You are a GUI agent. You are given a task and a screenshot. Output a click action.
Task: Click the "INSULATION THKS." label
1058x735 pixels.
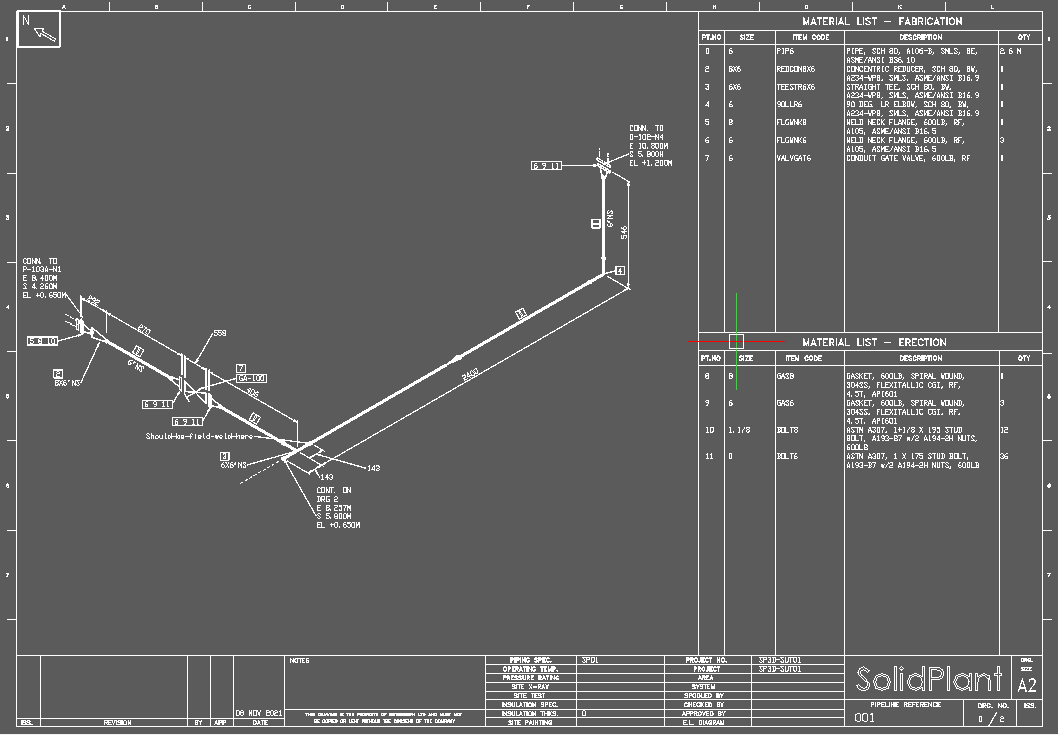(x=530, y=713)
